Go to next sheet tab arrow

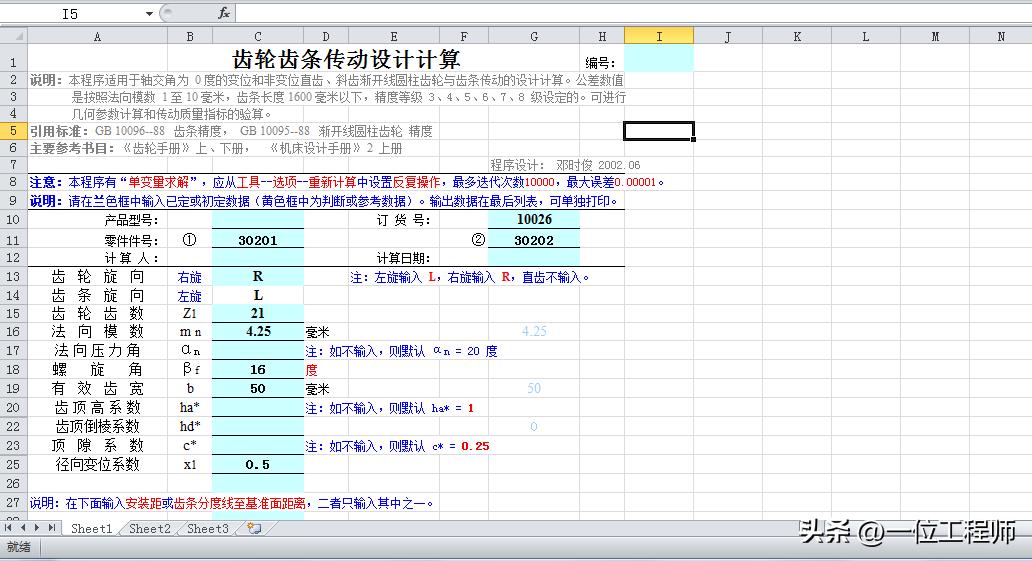[x=37, y=528]
